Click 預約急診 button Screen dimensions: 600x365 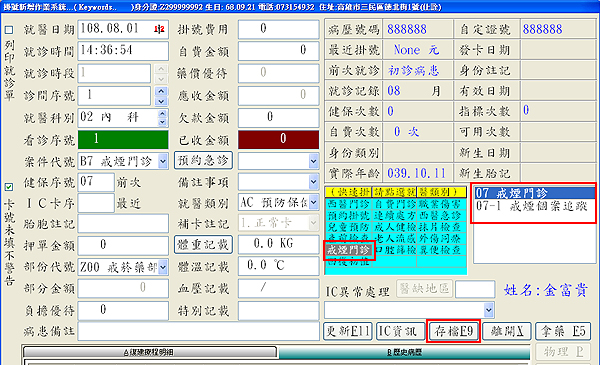pos(203,160)
